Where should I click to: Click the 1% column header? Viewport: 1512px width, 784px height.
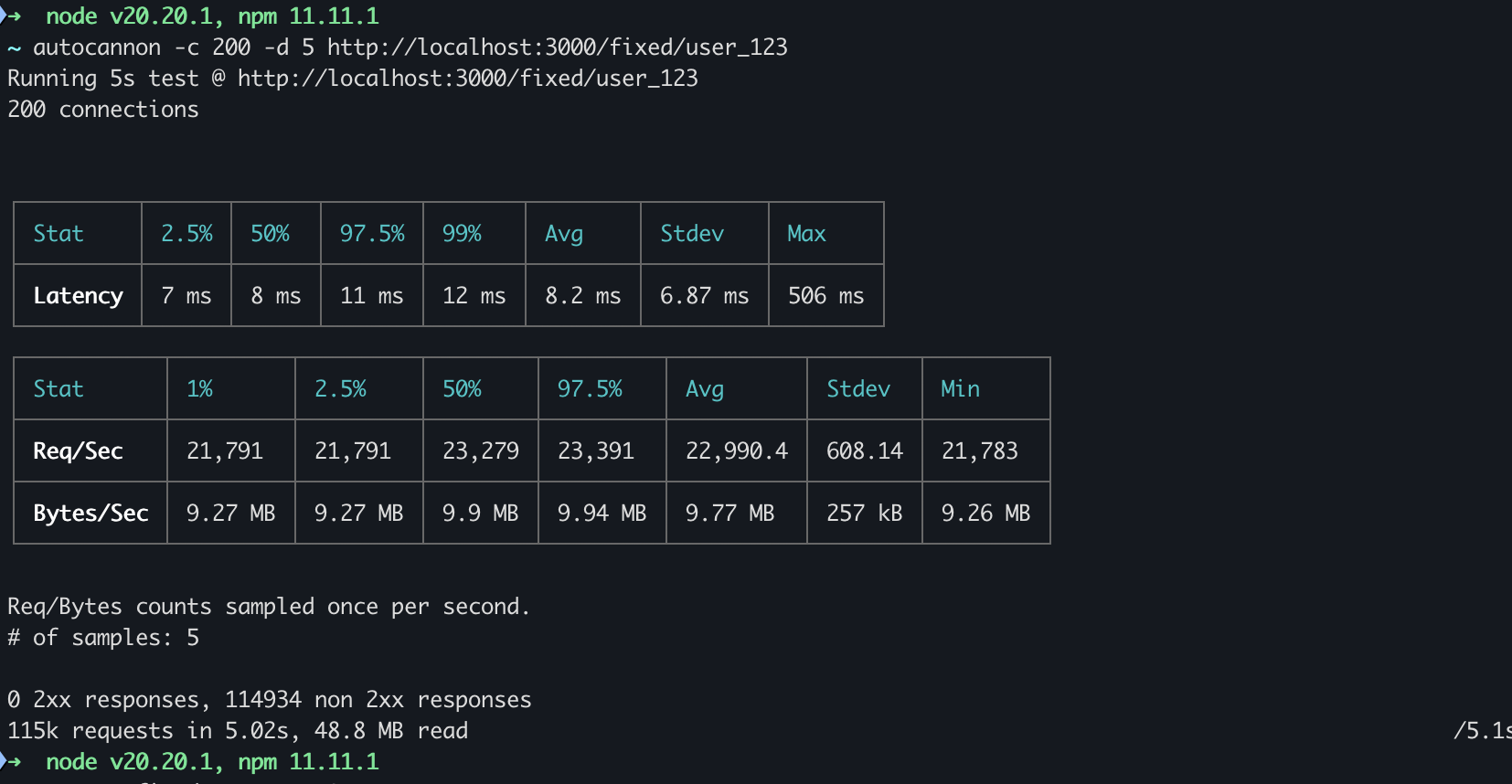[x=199, y=389]
